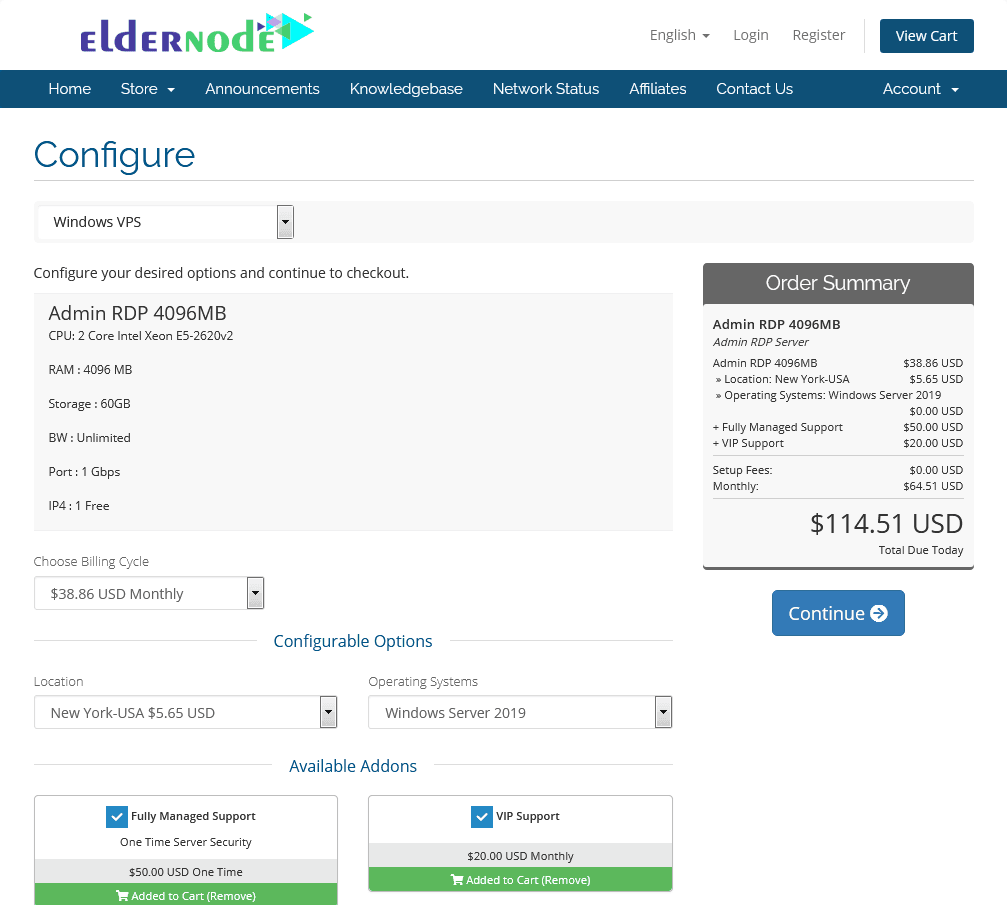Select the Announcements menu item
This screenshot has width=1007, height=905.
pyautogui.click(x=261, y=88)
